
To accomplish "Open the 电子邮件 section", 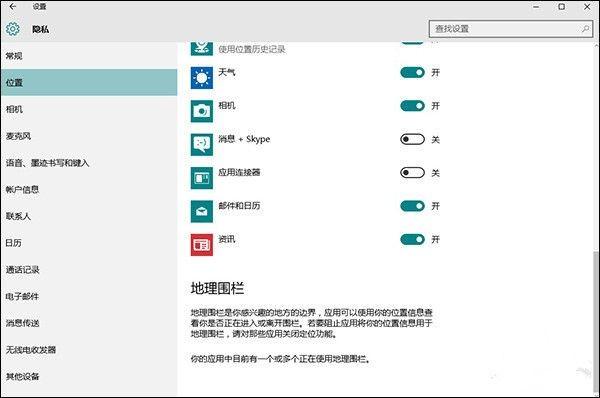I will pyautogui.click(x=89, y=297).
